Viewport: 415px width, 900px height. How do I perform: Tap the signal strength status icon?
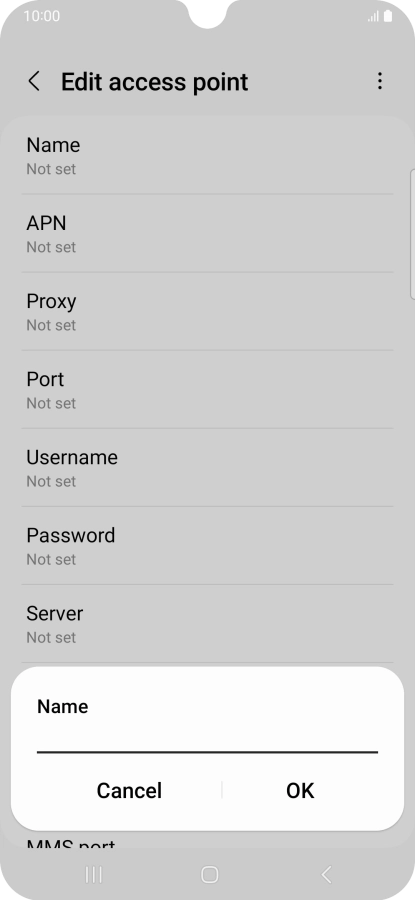pos(373,16)
